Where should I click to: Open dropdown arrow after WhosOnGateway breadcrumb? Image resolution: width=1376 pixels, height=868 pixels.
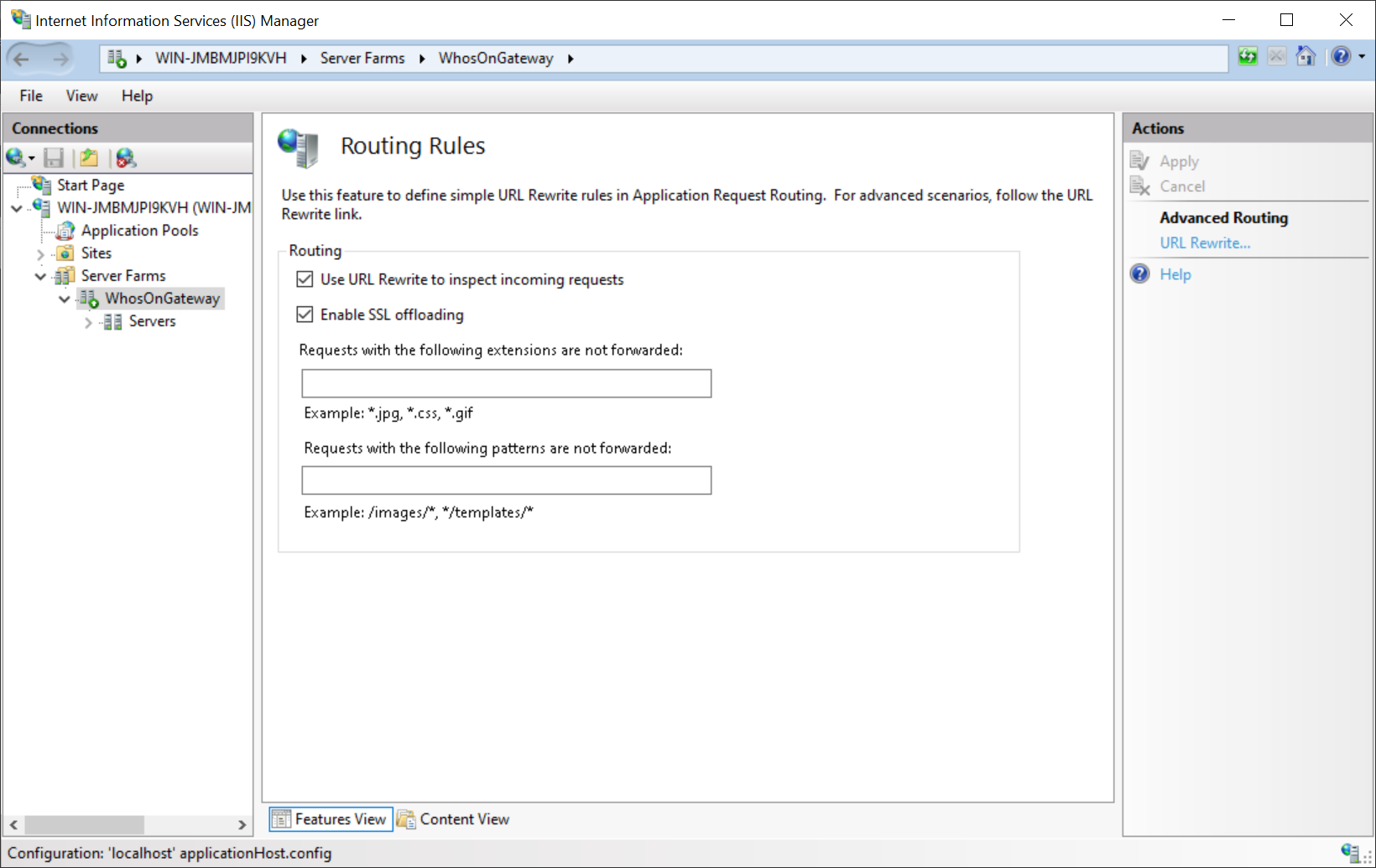[571, 59]
